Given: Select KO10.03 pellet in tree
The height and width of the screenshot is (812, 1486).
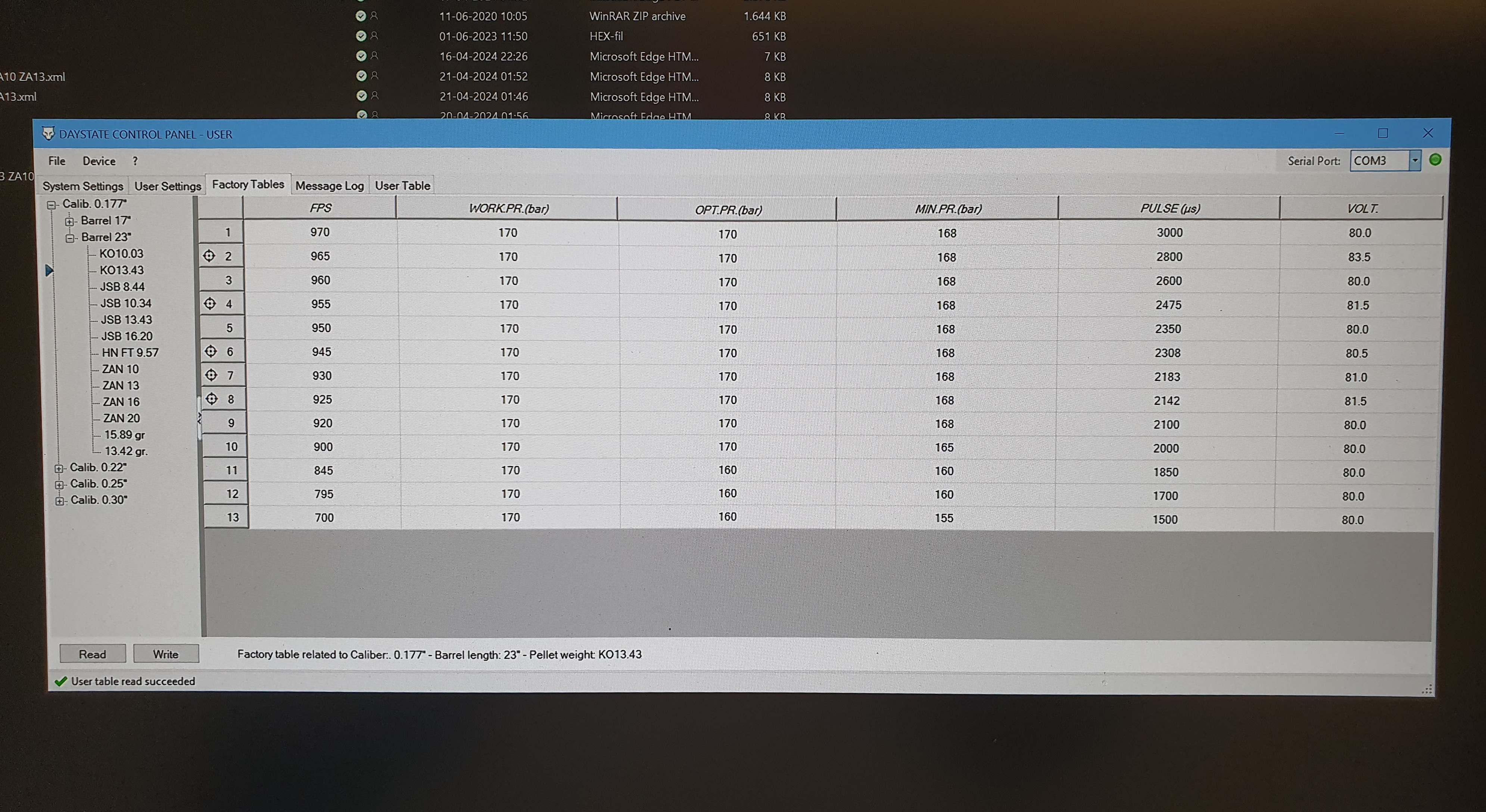Looking at the screenshot, I should [121, 254].
